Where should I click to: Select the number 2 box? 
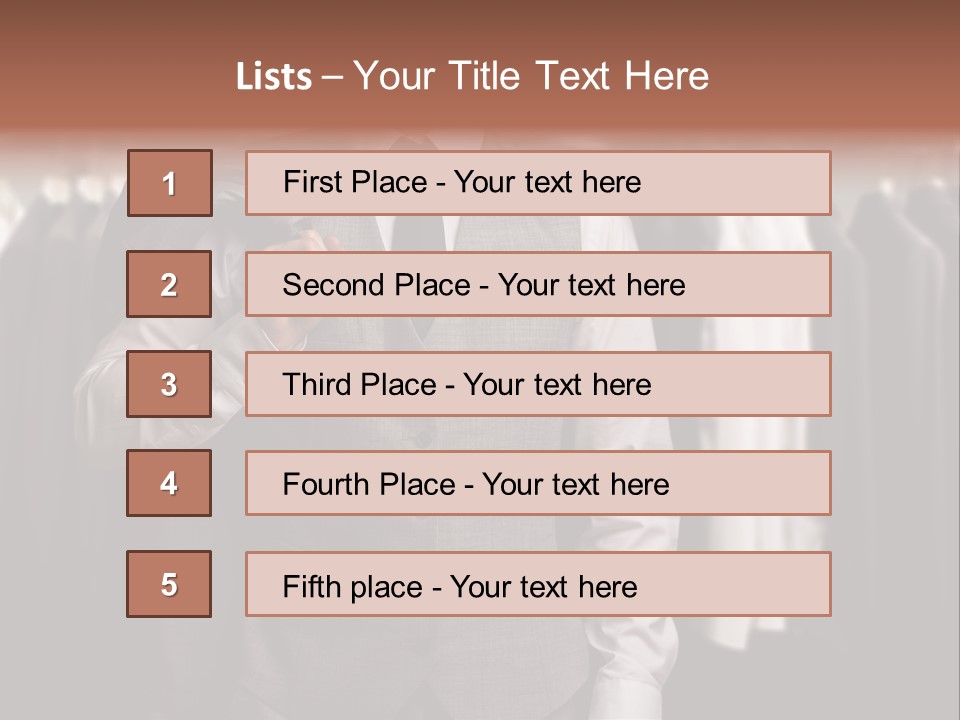tap(169, 284)
